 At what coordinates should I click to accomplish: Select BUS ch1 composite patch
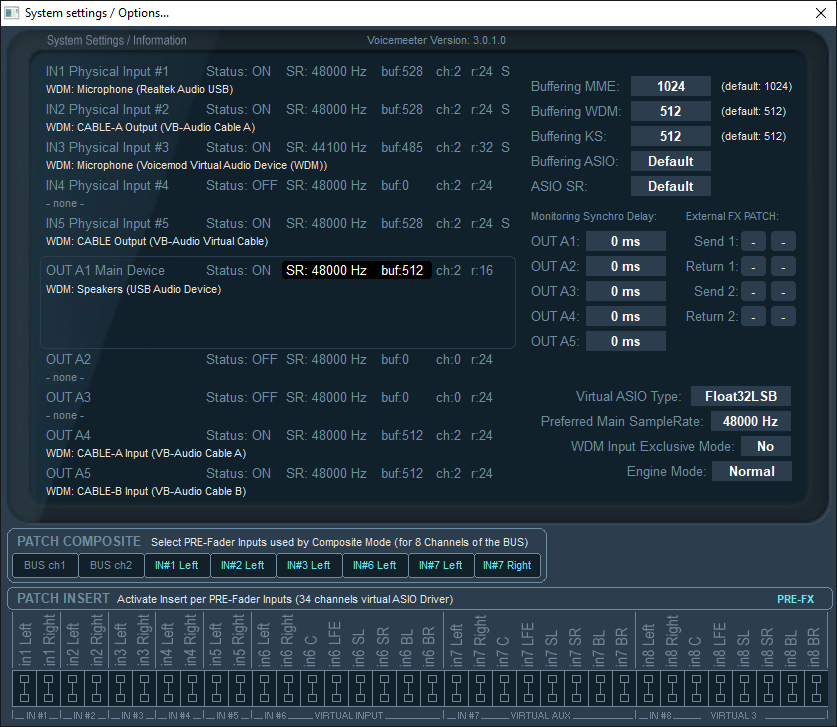tap(45, 565)
